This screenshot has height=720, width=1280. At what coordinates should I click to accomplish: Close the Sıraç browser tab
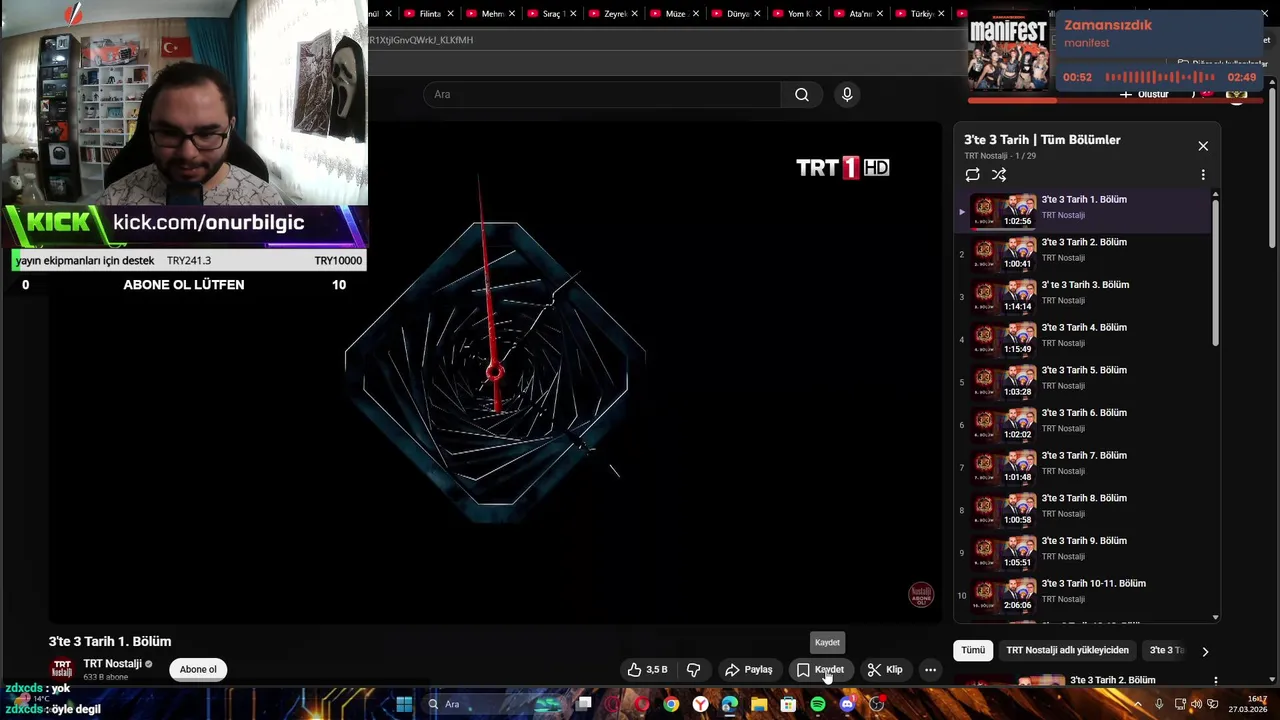[x=574, y=14]
